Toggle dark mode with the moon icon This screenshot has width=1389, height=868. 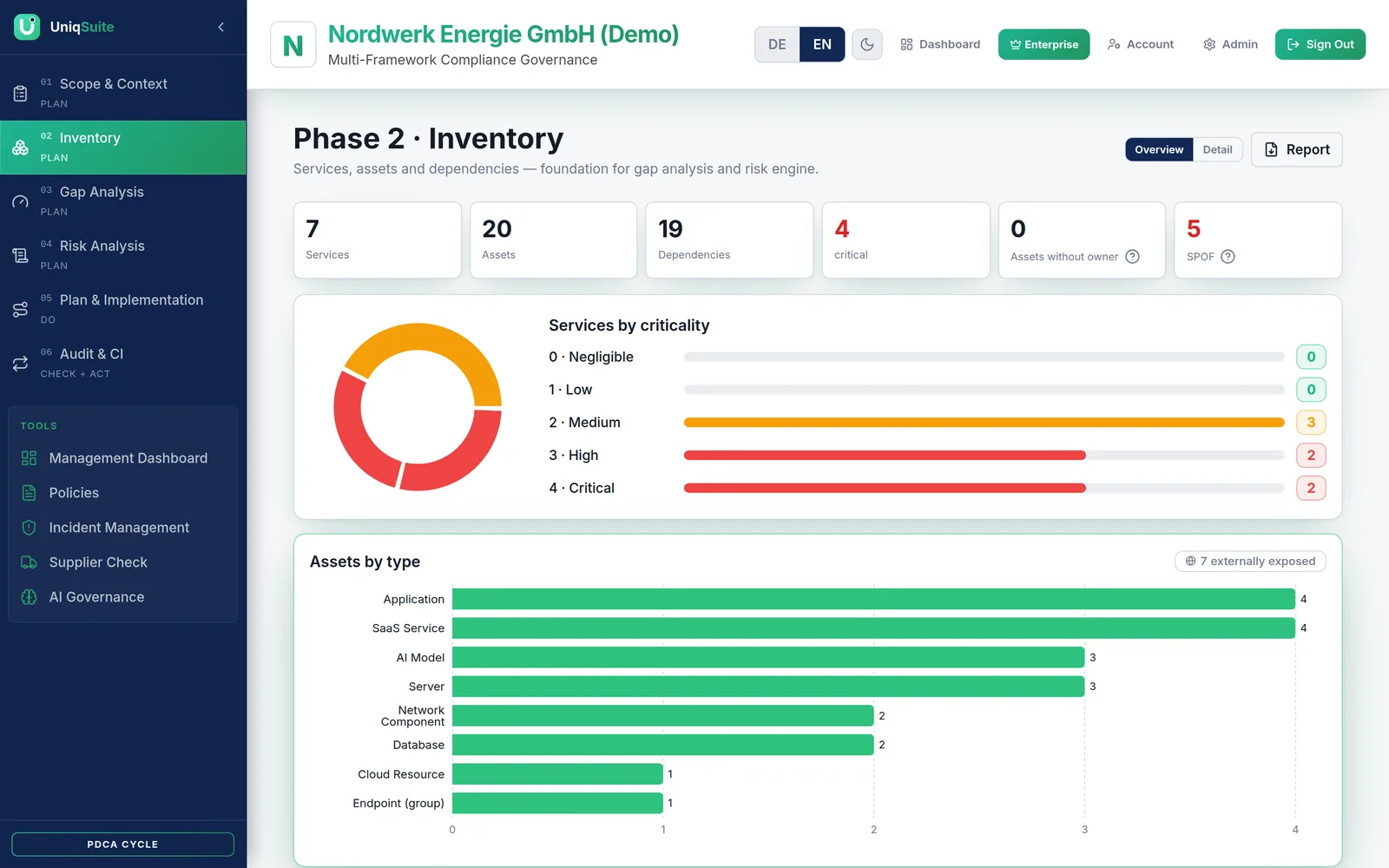click(x=867, y=44)
